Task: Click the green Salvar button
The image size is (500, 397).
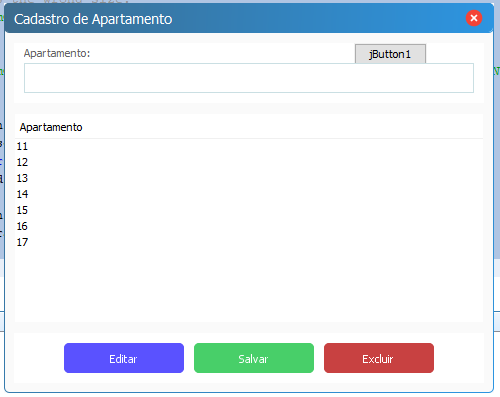Action: tap(254, 358)
